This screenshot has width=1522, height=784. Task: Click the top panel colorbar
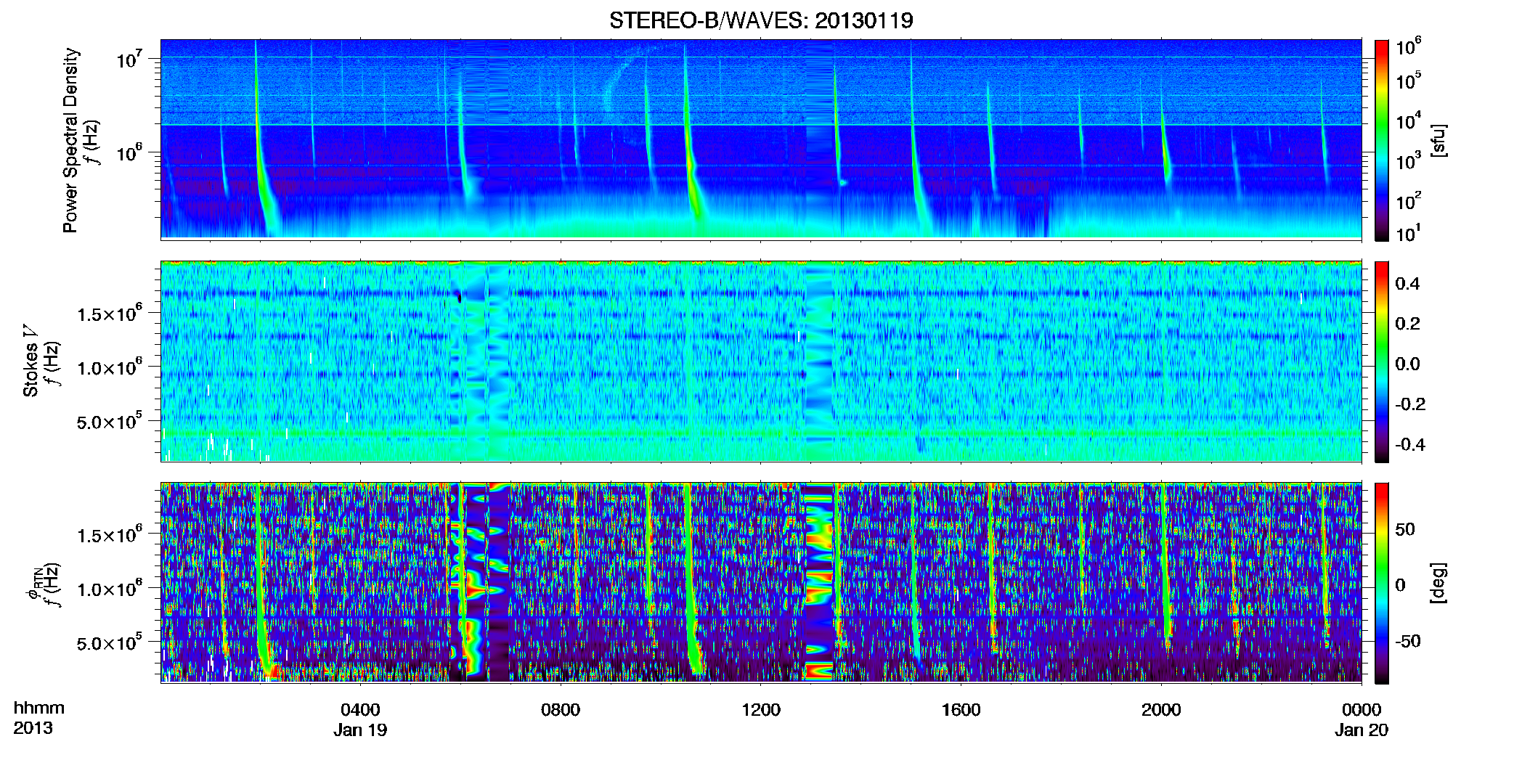(x=1381, y=140)
